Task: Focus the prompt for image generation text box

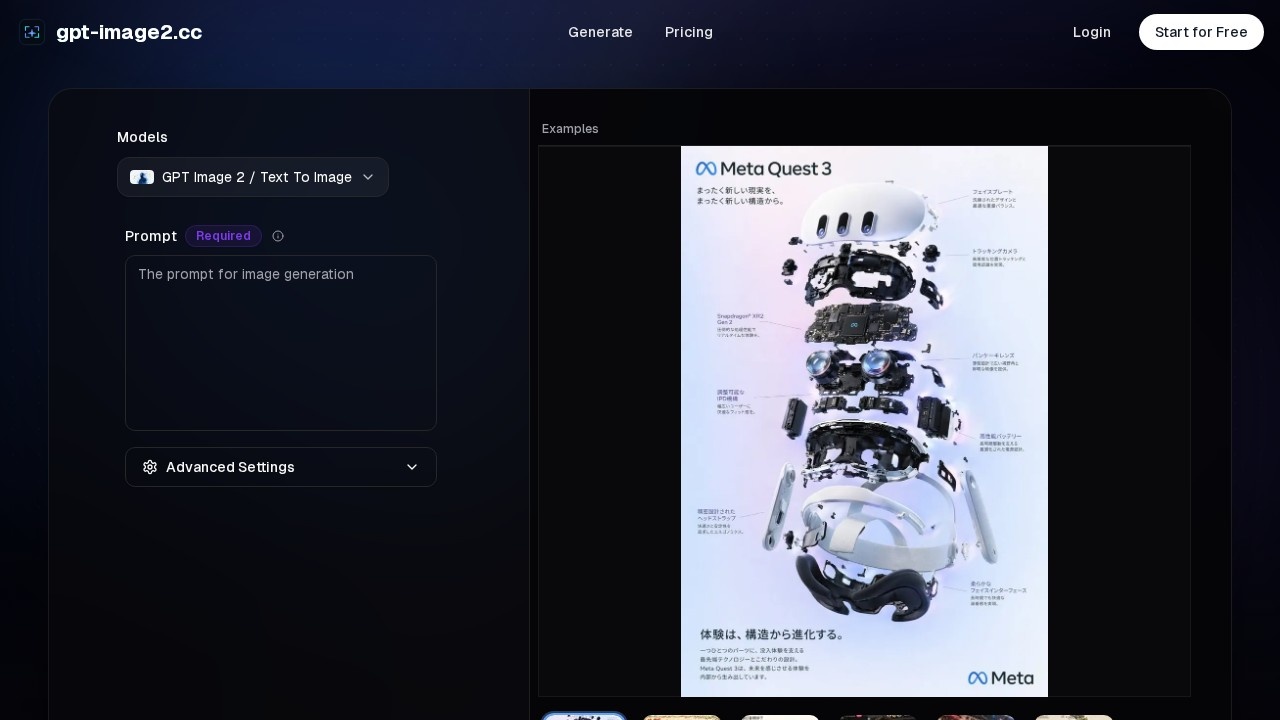Action: [x=281, y=343]
